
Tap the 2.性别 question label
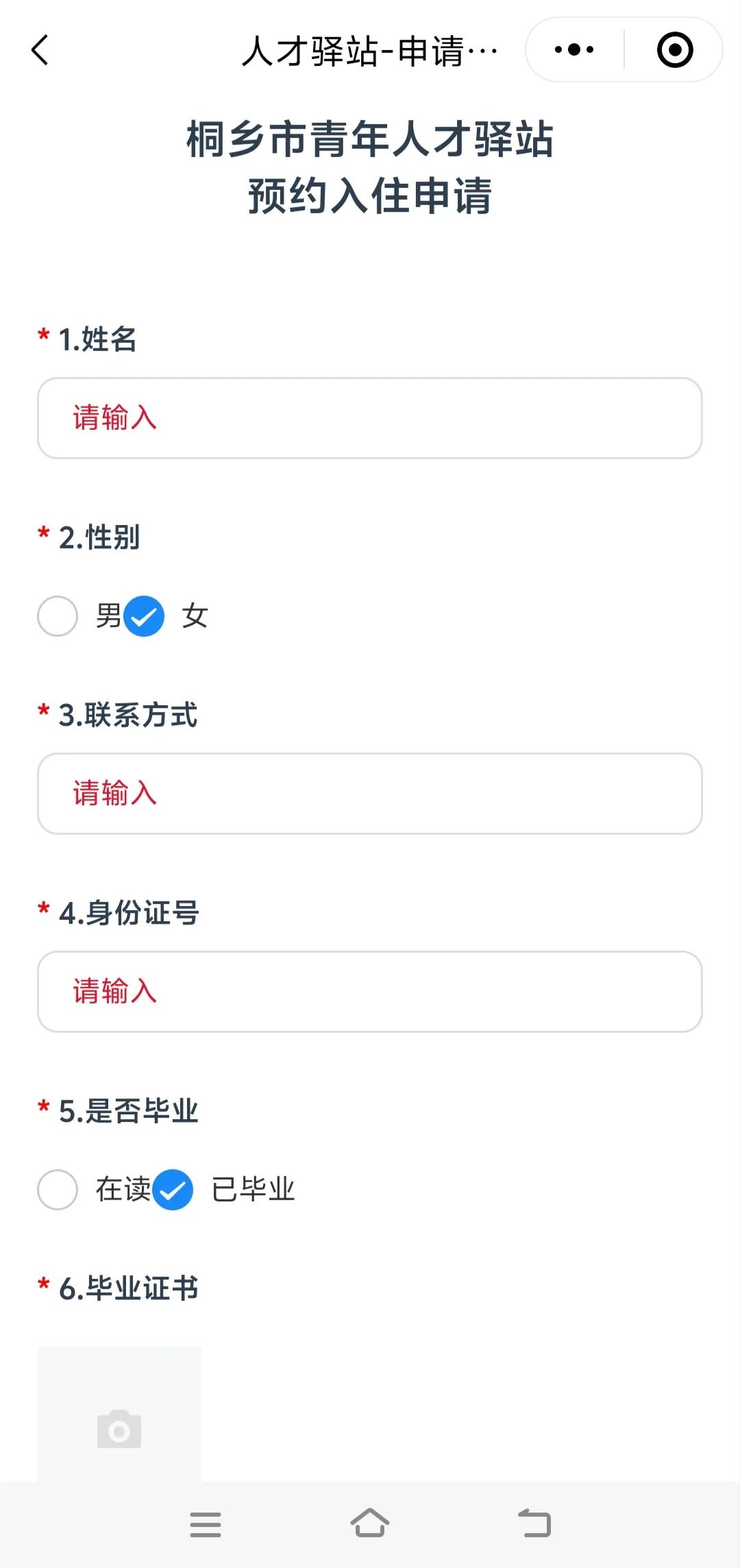click(99, 537)
